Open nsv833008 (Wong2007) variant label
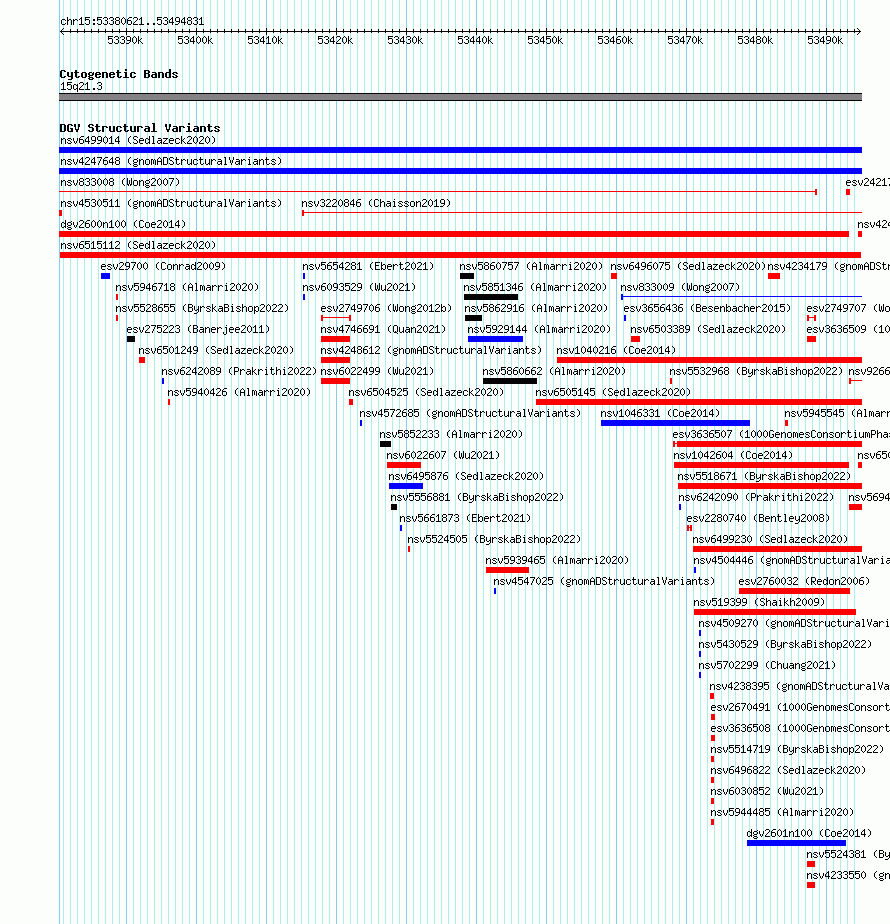The image size is (890, 924). pos(120,182)
